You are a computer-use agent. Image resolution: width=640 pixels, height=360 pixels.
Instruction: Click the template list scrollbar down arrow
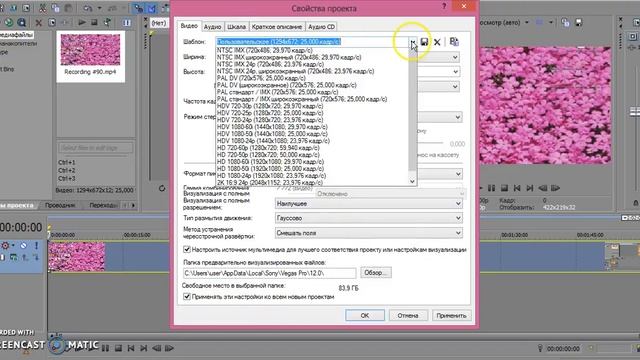(x=412, y=181)
